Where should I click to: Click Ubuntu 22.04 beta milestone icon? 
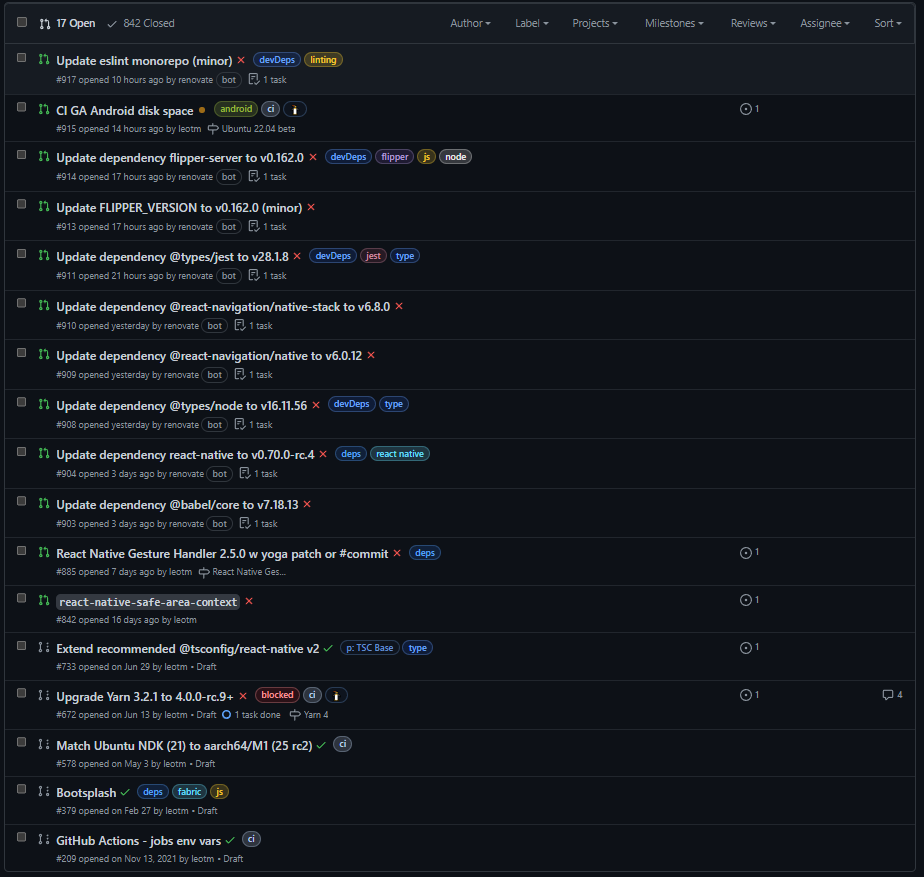213,129
